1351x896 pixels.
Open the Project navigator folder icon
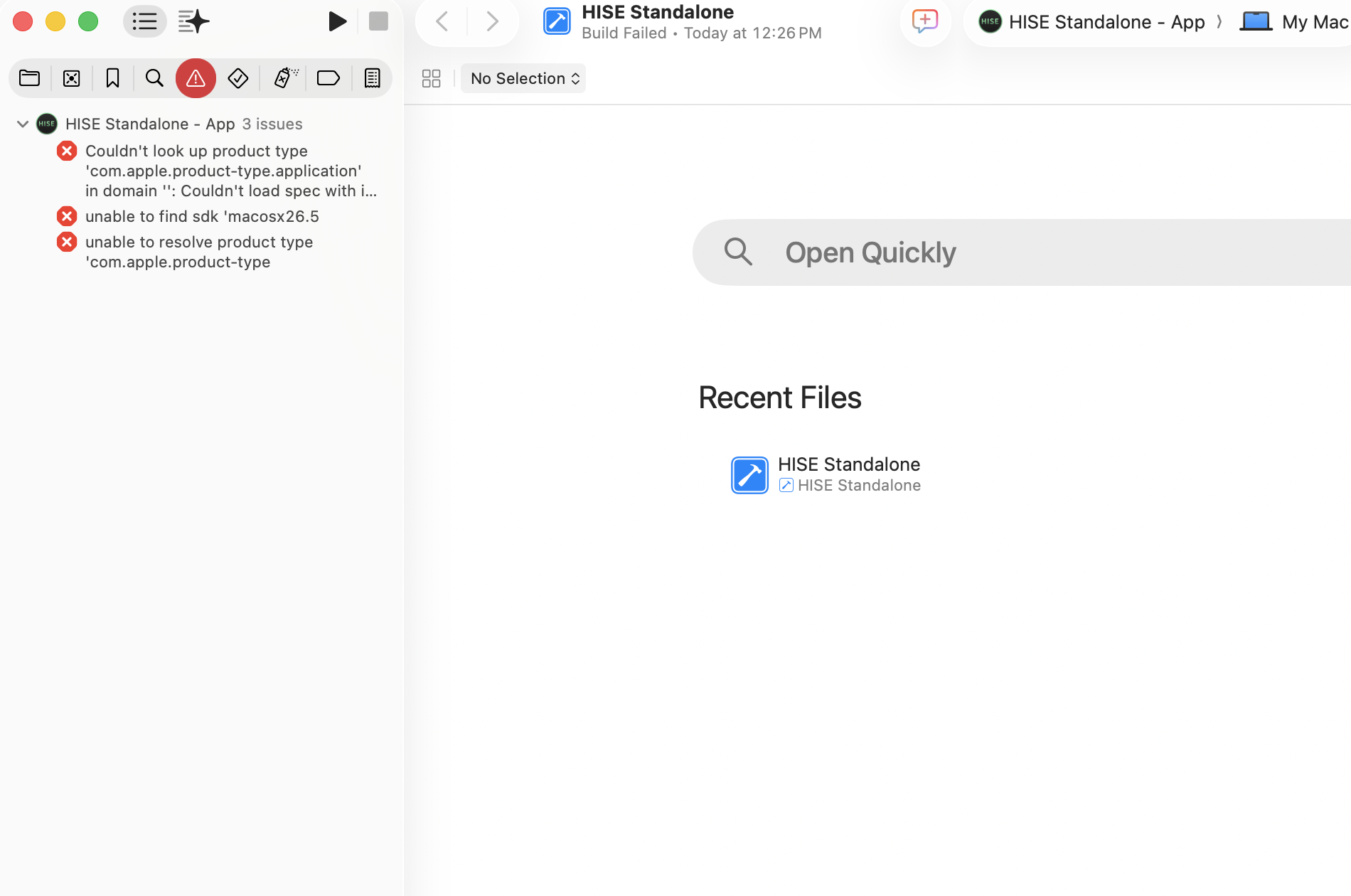[x=29, y=78]
